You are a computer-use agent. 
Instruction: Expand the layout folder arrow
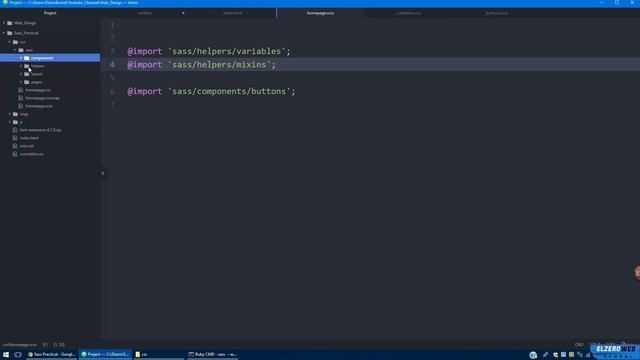point(21,74)
